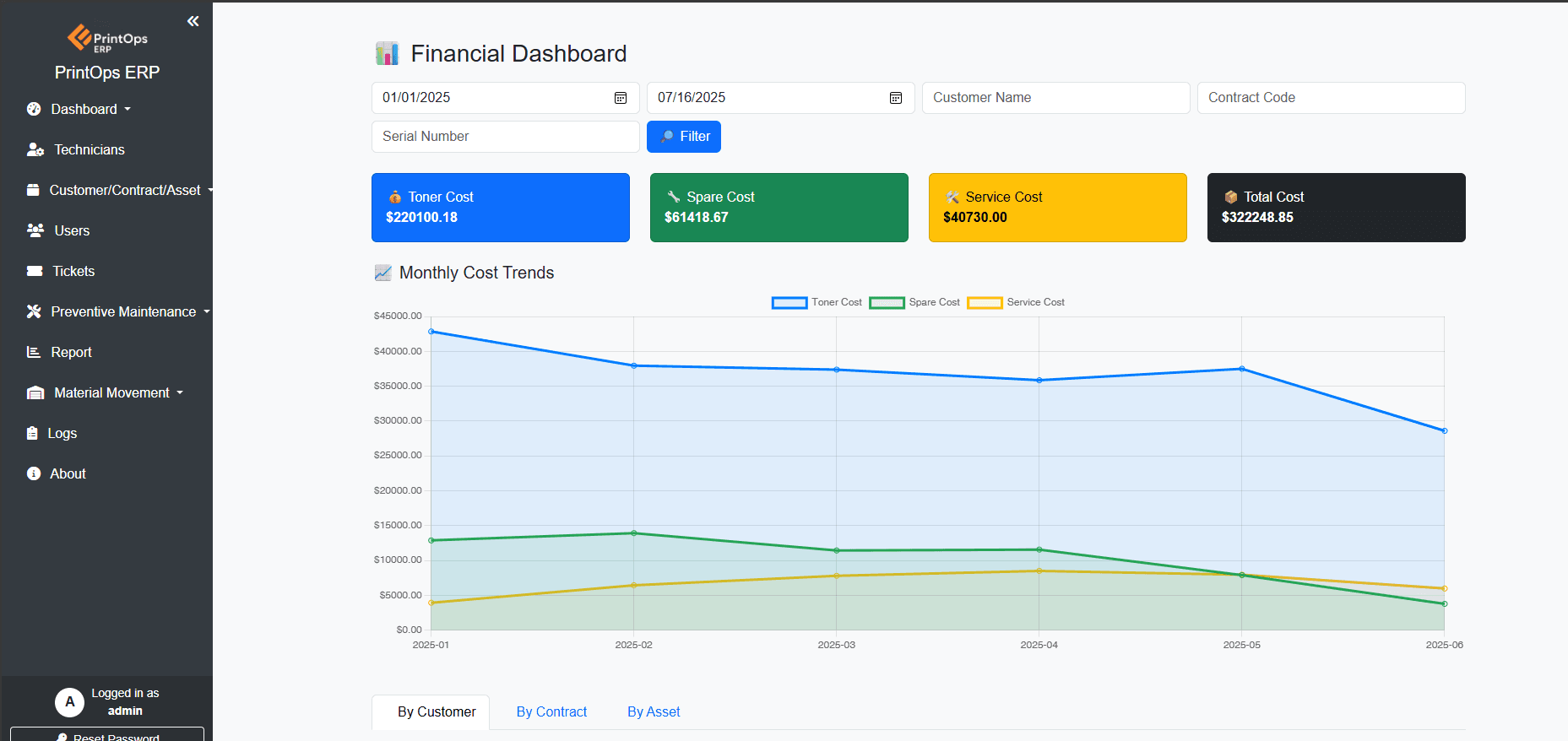Click the Toner Cost data point at 2025-06

pos(1445,431)
